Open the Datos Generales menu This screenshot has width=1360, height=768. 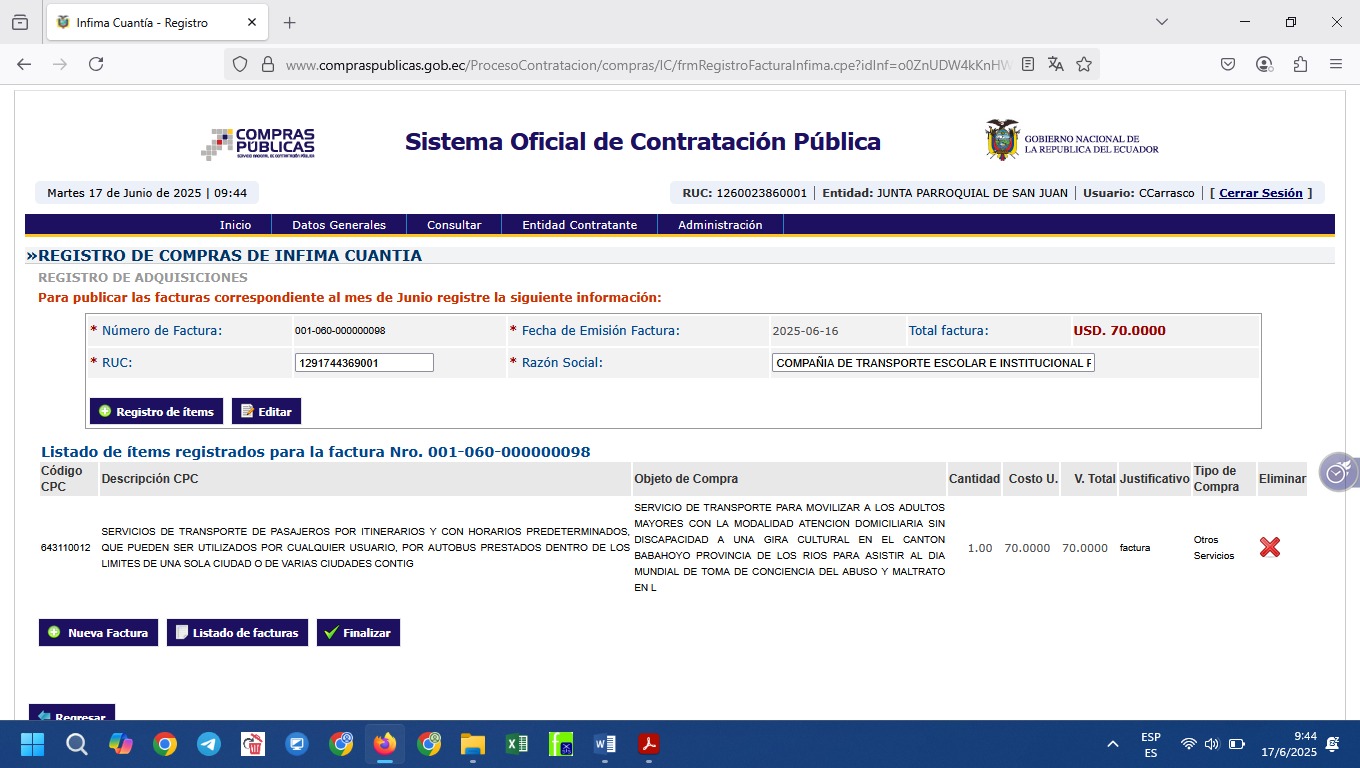(x=338, y=225)
